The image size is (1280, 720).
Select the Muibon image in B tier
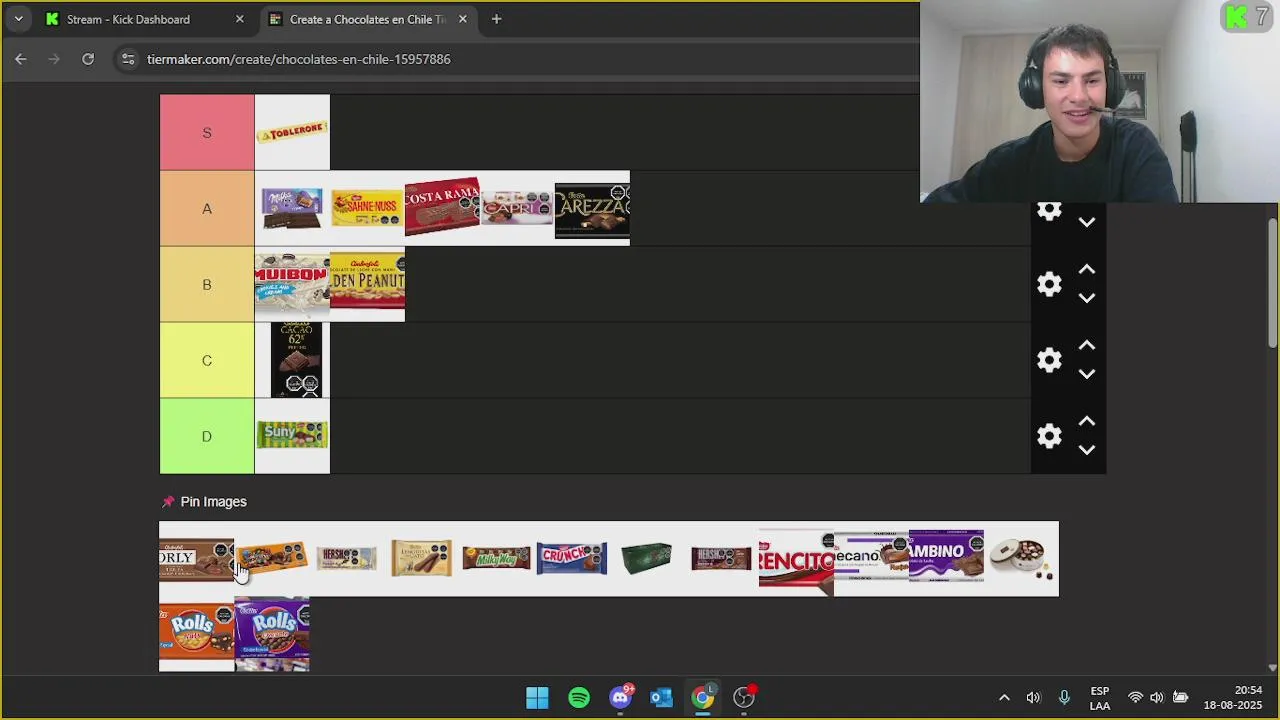tap(292, 284)
